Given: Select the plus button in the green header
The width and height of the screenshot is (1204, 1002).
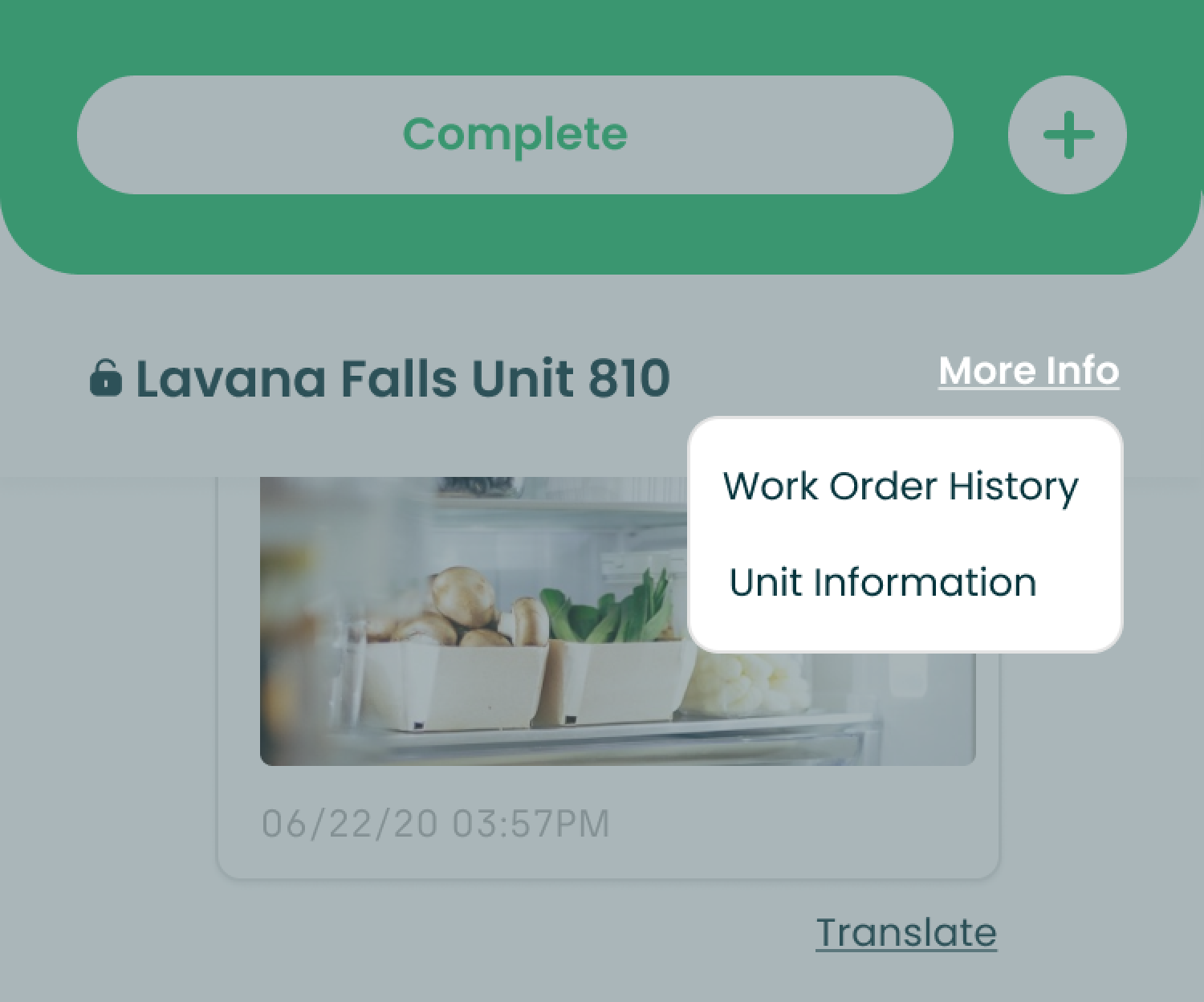Looking at the screenshot, I should [x=1066, y=134].
